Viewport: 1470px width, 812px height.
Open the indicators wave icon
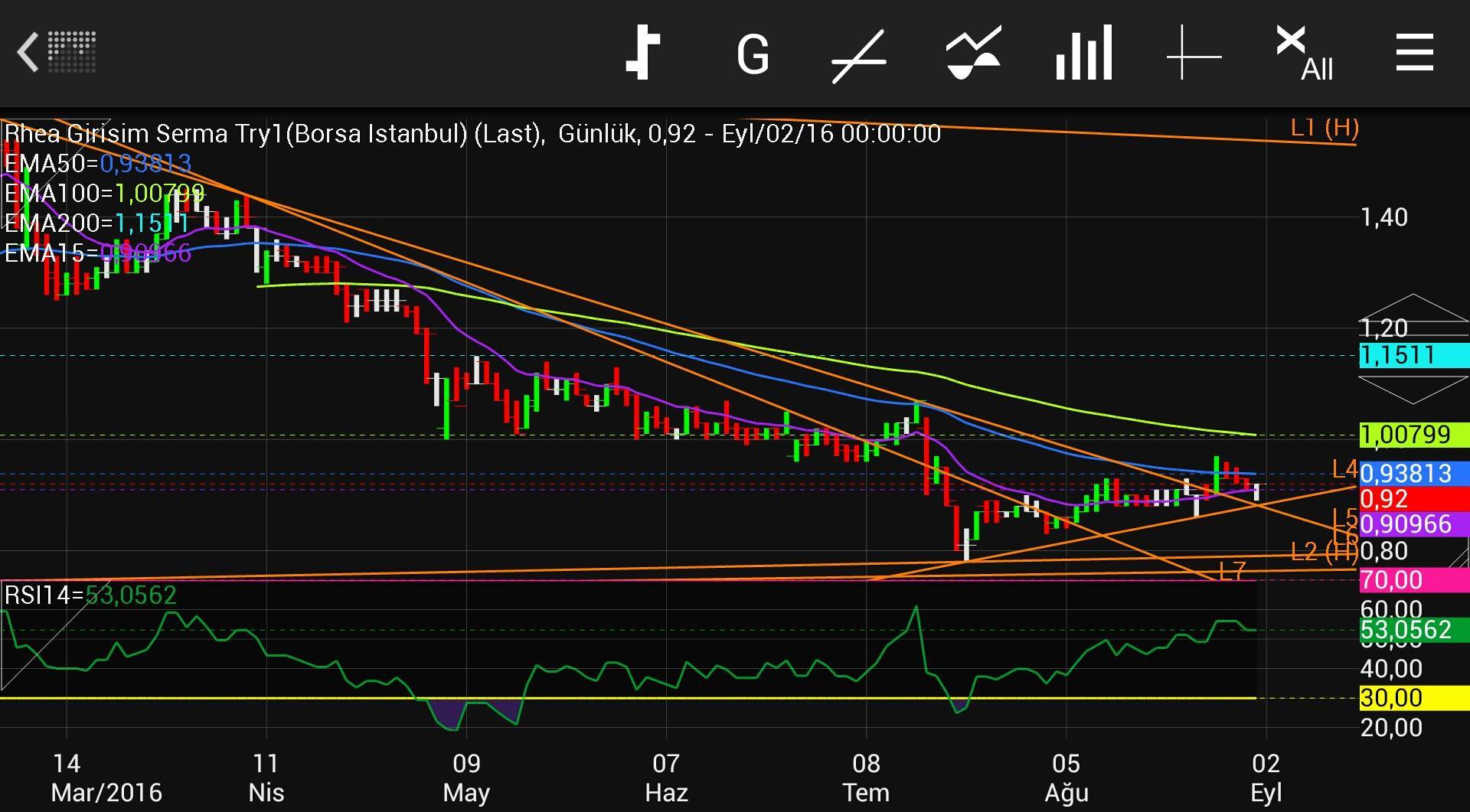[x=972, y=54]
